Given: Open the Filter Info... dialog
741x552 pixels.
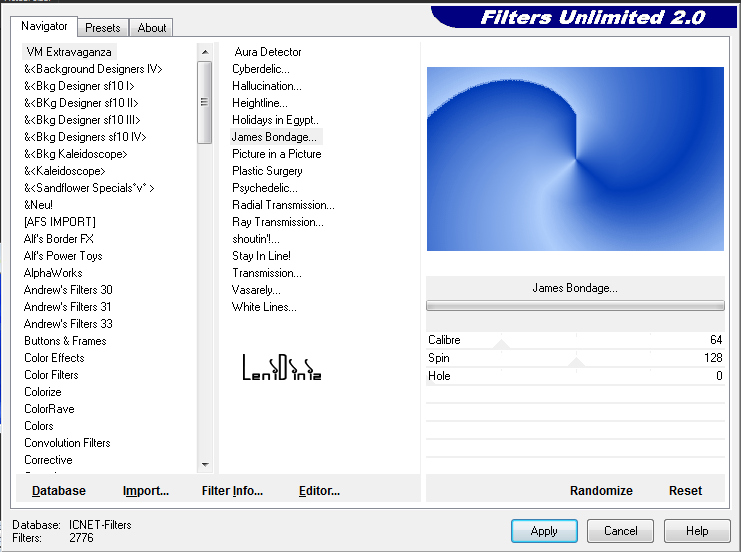Looking at the screenshot, I should pyautogui.click(x=232, y=490).
